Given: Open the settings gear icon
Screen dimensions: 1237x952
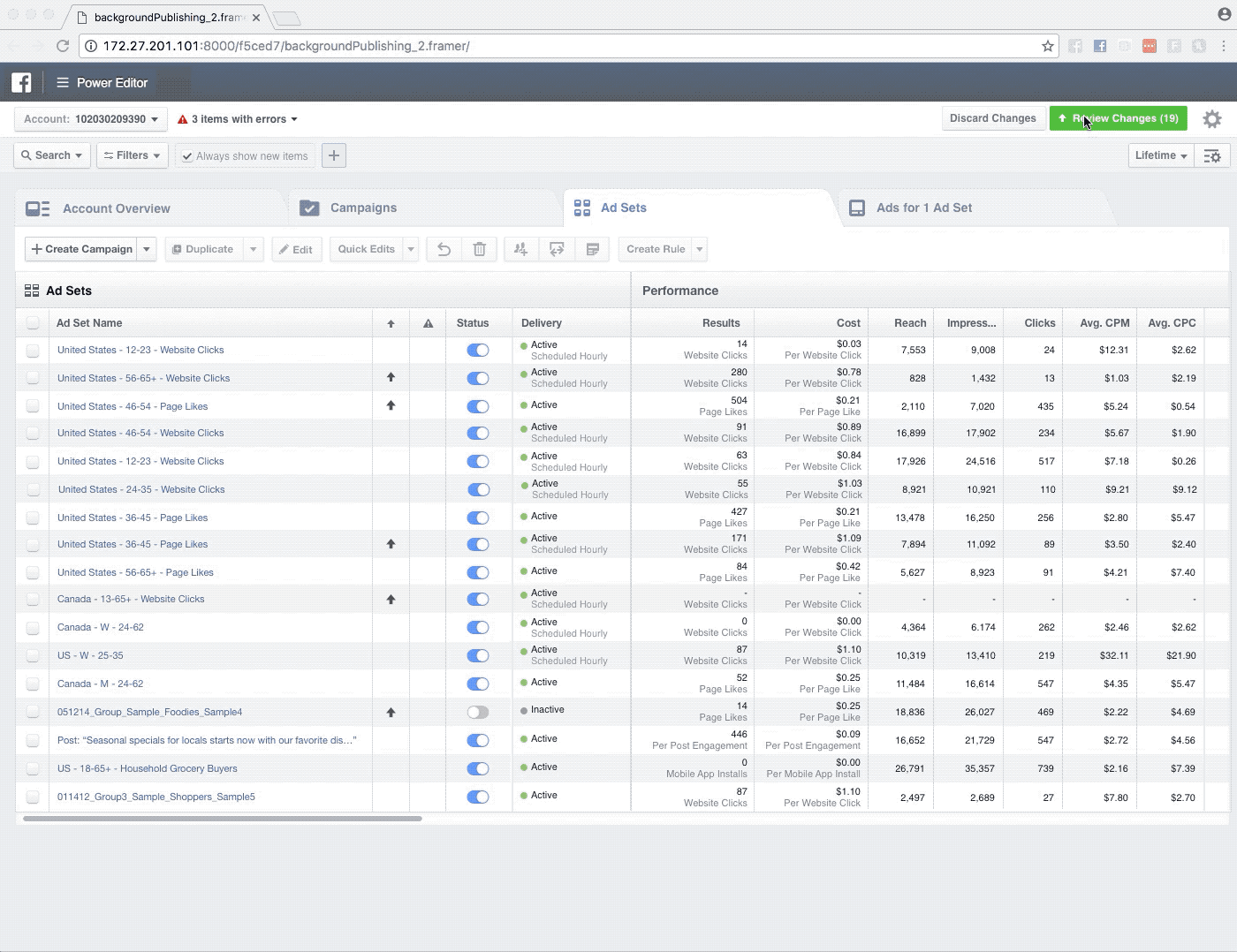Looking at the screenshot, I should [x=1212, y=118].
